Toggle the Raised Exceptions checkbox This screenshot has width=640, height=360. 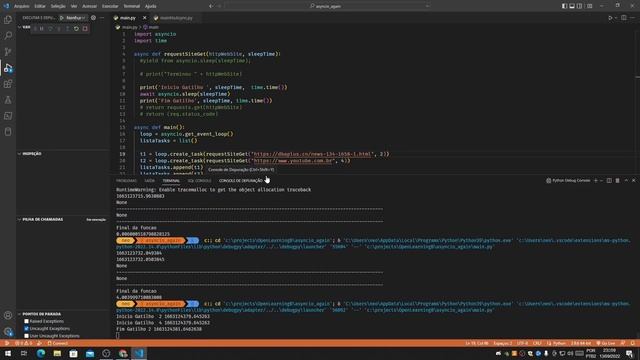[x=27, y=321]
